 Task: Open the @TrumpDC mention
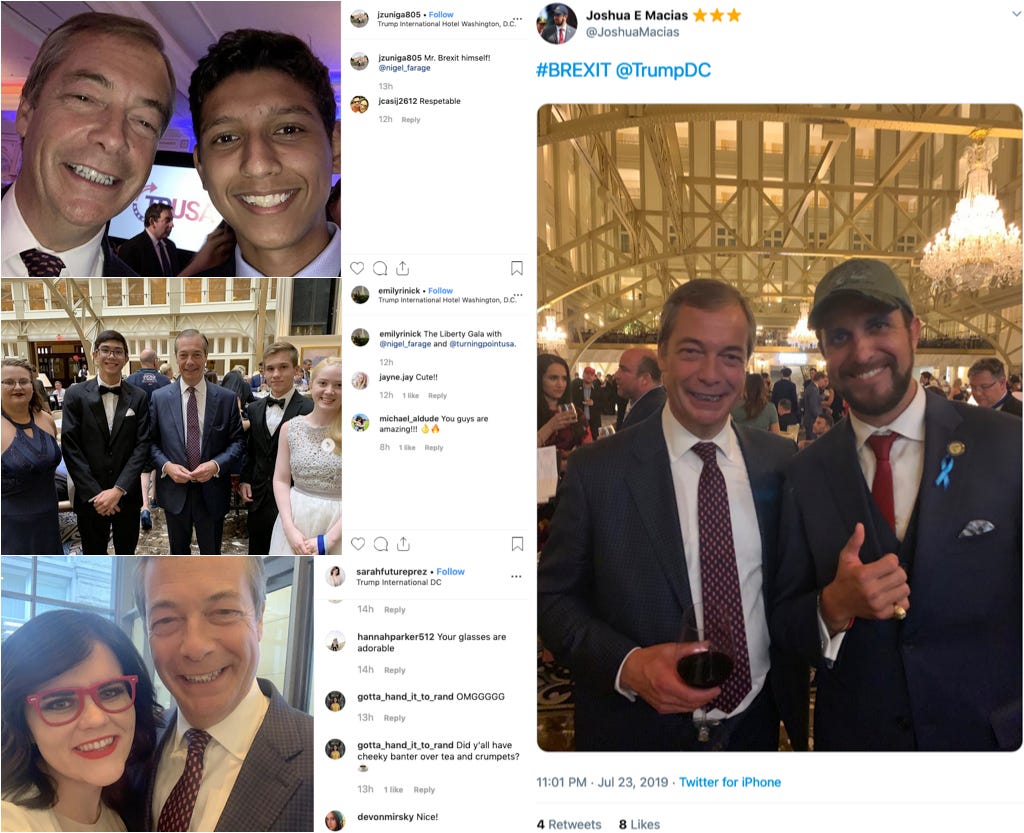[x=663, y=70]
